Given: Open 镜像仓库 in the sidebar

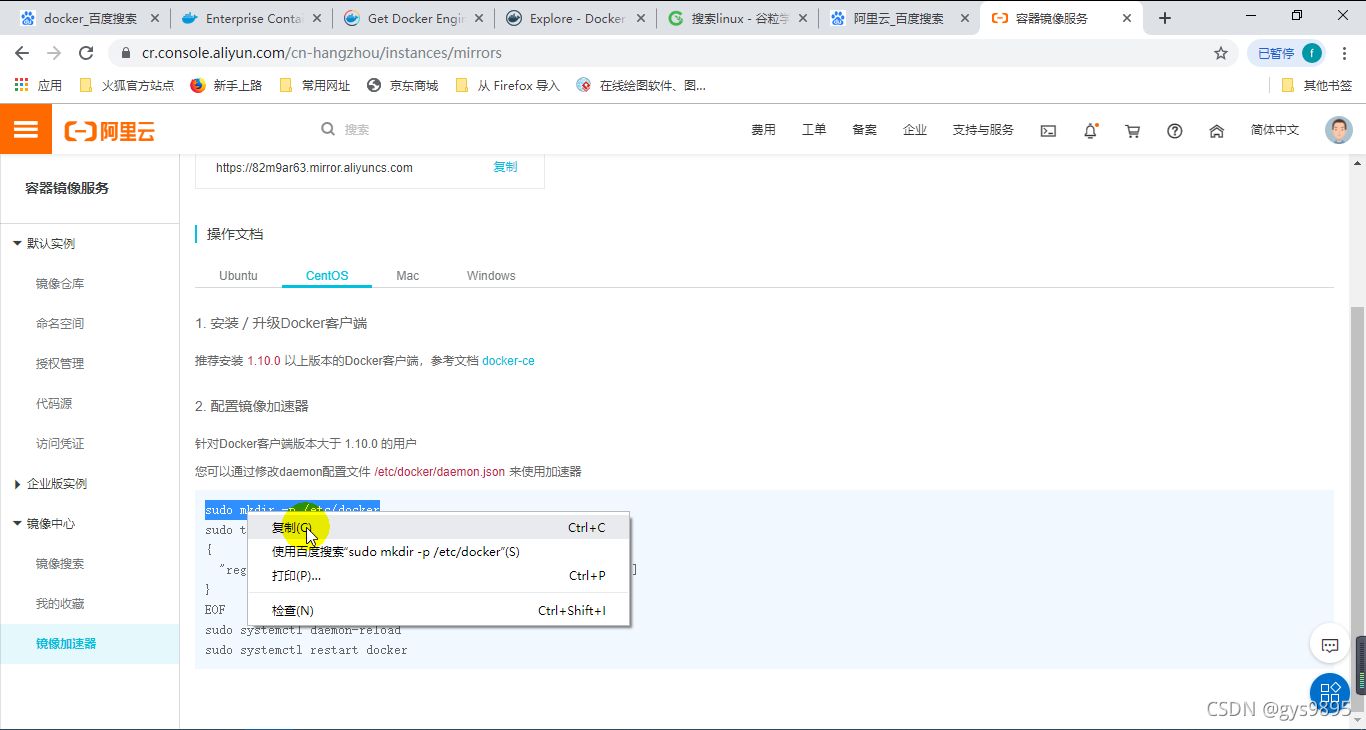Looking at the screenshot, I should 60,284.
